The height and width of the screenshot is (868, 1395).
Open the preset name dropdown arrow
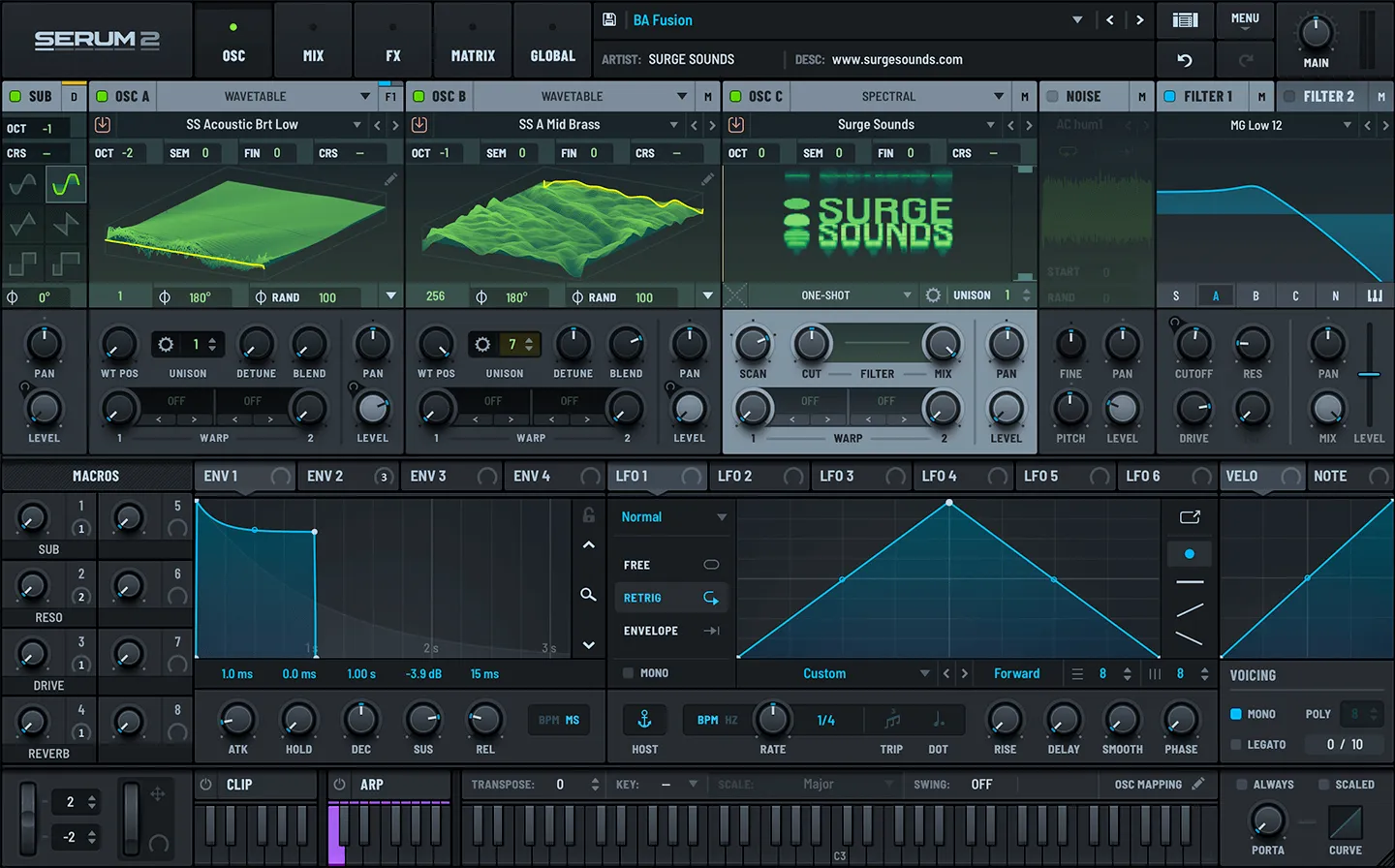1077,19
